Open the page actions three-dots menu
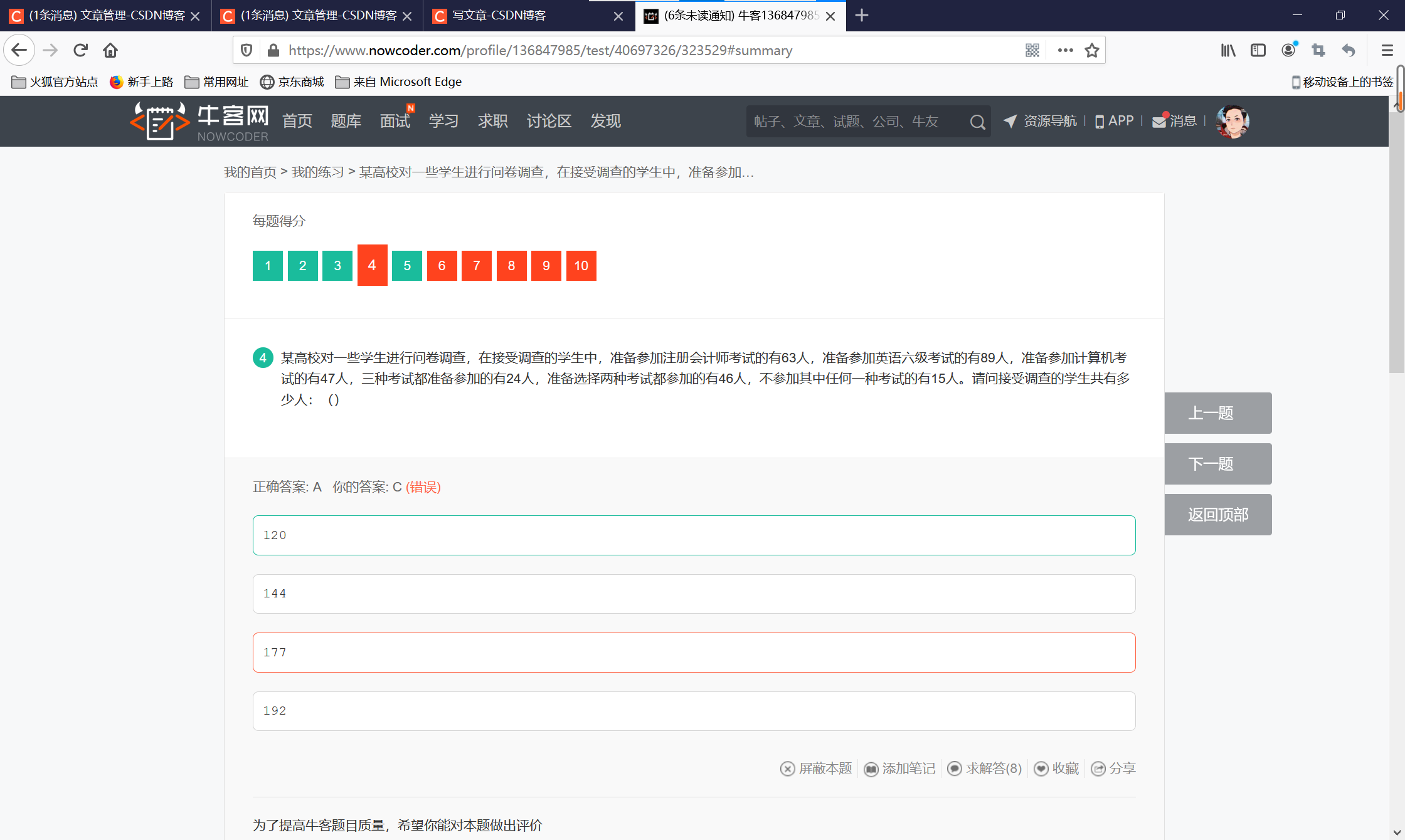Image resolution: width=1405 pixels, height=840 pixels. click(x=1065, y=50)
